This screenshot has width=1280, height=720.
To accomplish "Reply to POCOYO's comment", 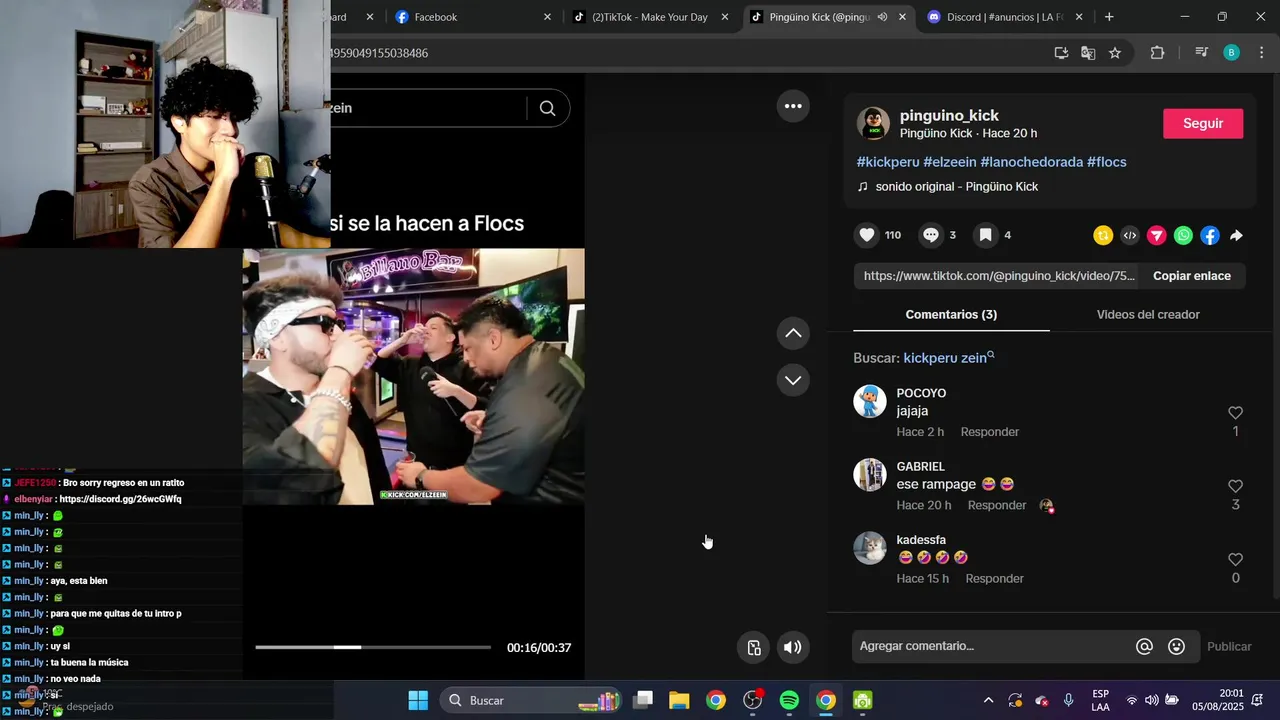I will click(x=990, y=432).
